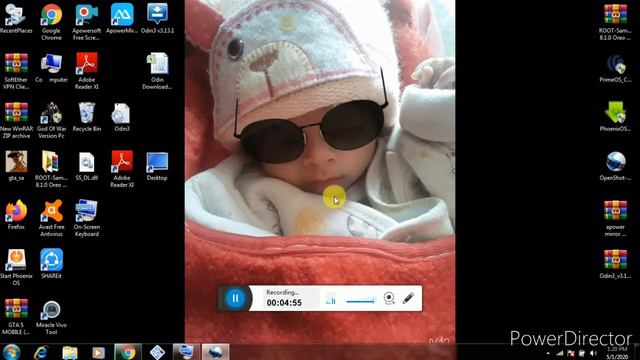640x360 pixels.
Task: Show hidden system tray icons
Action: [x=548, y=353]
